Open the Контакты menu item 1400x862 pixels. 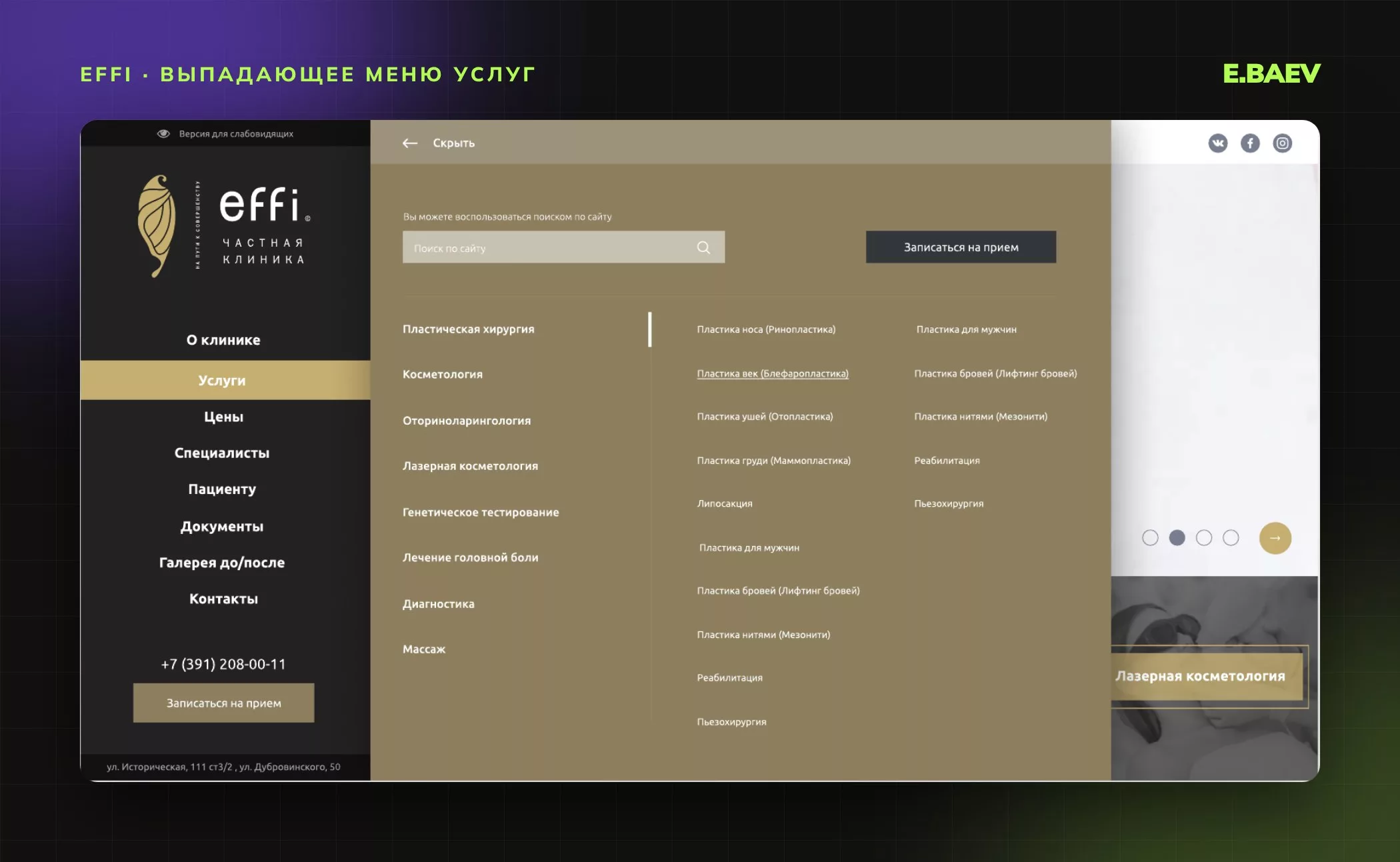pyautogui.click(x=223, y=599)
